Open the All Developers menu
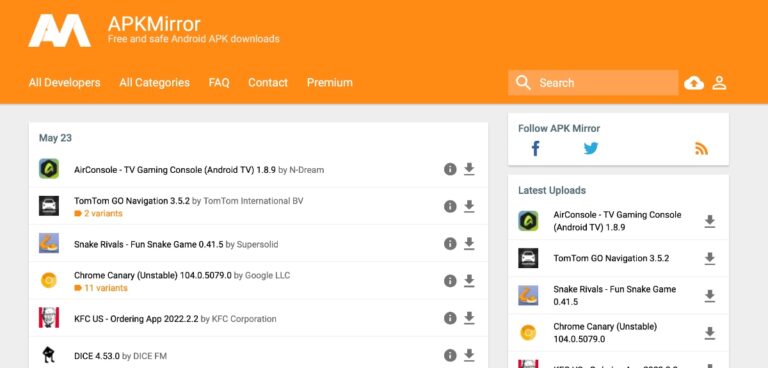768x368 pixels. pos(64,82)
